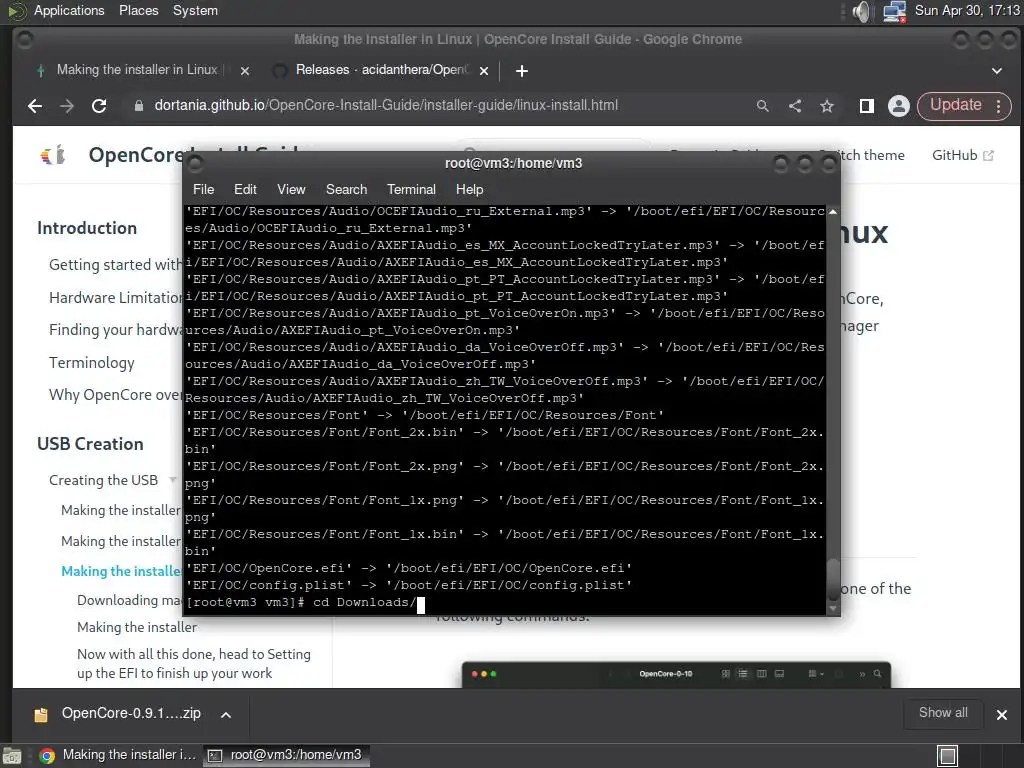Open the Terminal menu in the terminal window
The width and height of the screenshot is (1024, 768).
411,189
